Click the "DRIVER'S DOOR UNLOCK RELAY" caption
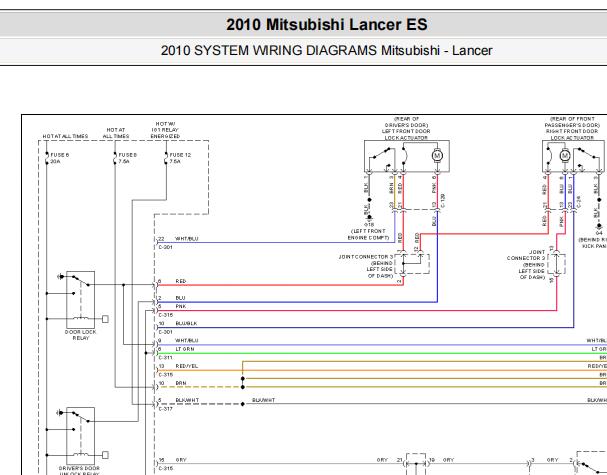This screenshot has width=607, height=475. pos(79,471)
